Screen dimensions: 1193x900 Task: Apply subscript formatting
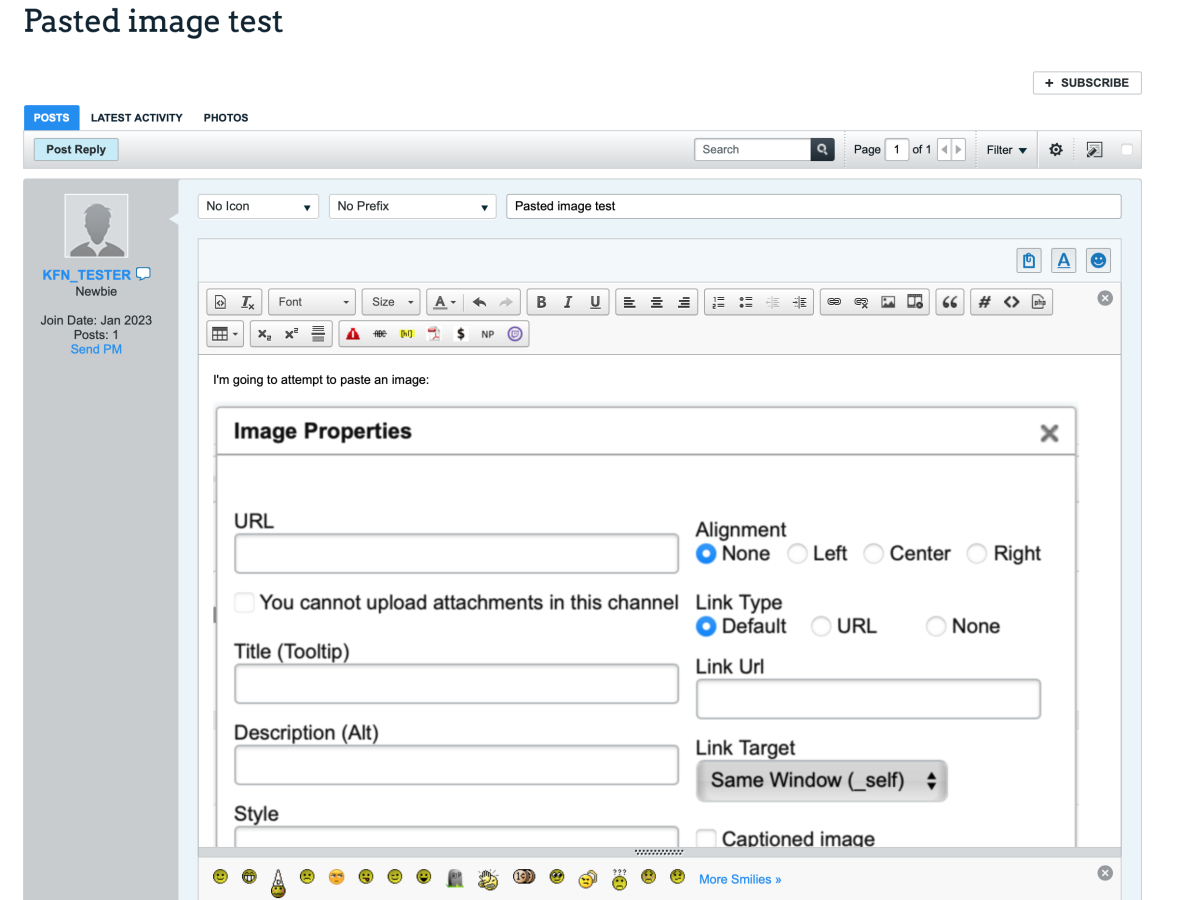(x=264, y=334)
